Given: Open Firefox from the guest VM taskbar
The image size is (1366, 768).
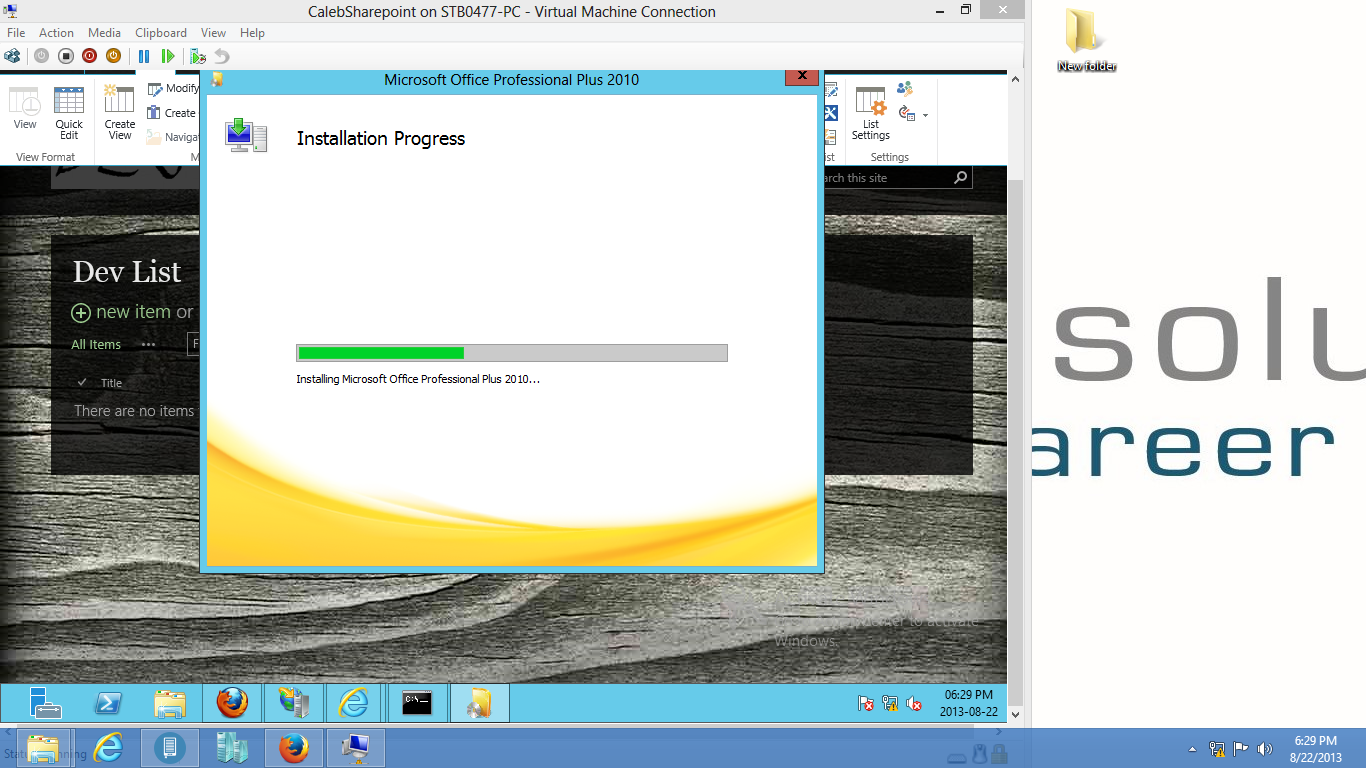Looking at the screenshot, I should [x=232, y=703].
